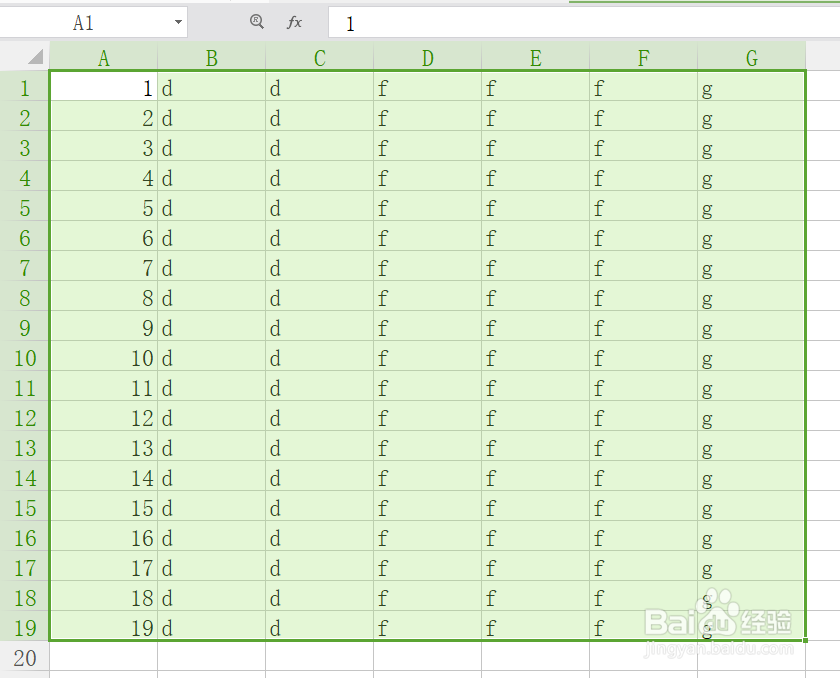
Task: Select column A header
Action: 103,58
